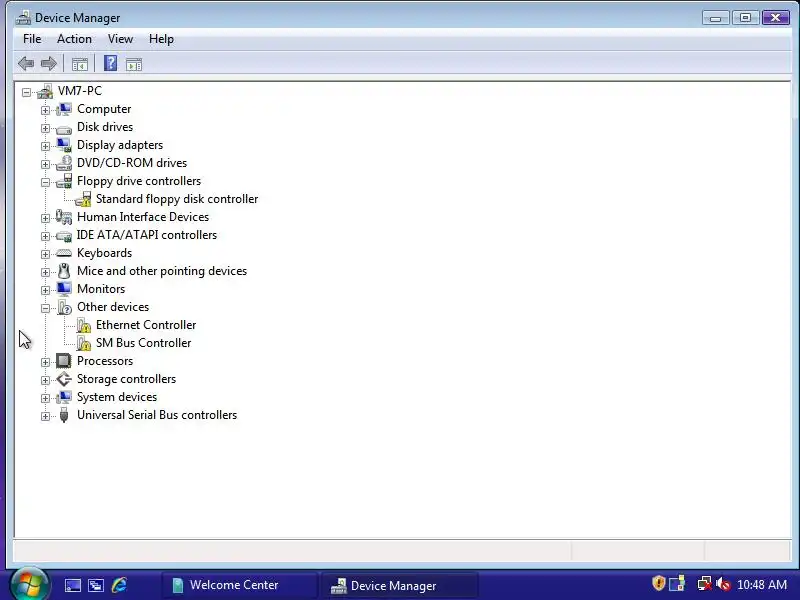
Task: Expand the Keyboards node
Action: pyautogui.click(x=45, y=254)
